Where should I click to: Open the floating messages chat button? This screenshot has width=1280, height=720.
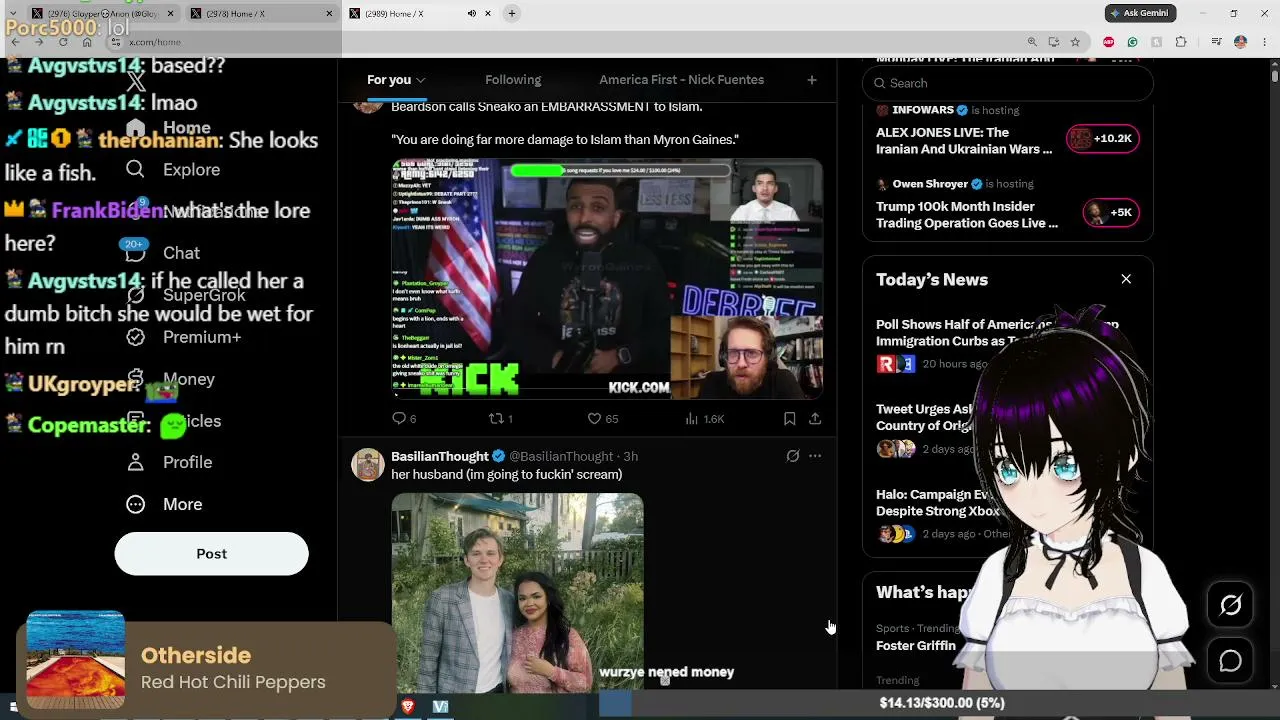1230,661
